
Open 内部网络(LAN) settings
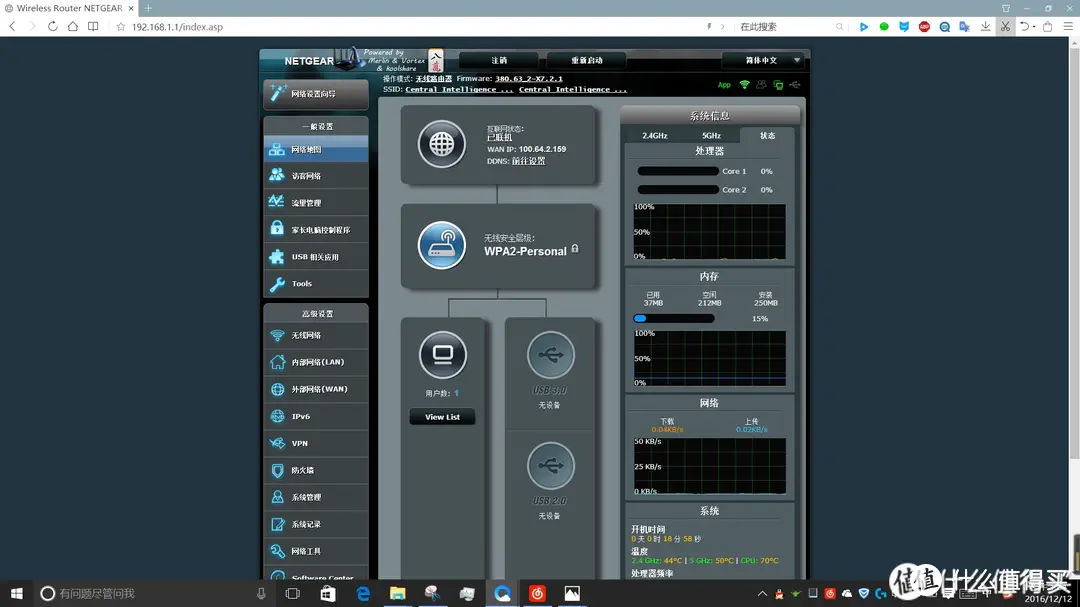coord(315,362)
